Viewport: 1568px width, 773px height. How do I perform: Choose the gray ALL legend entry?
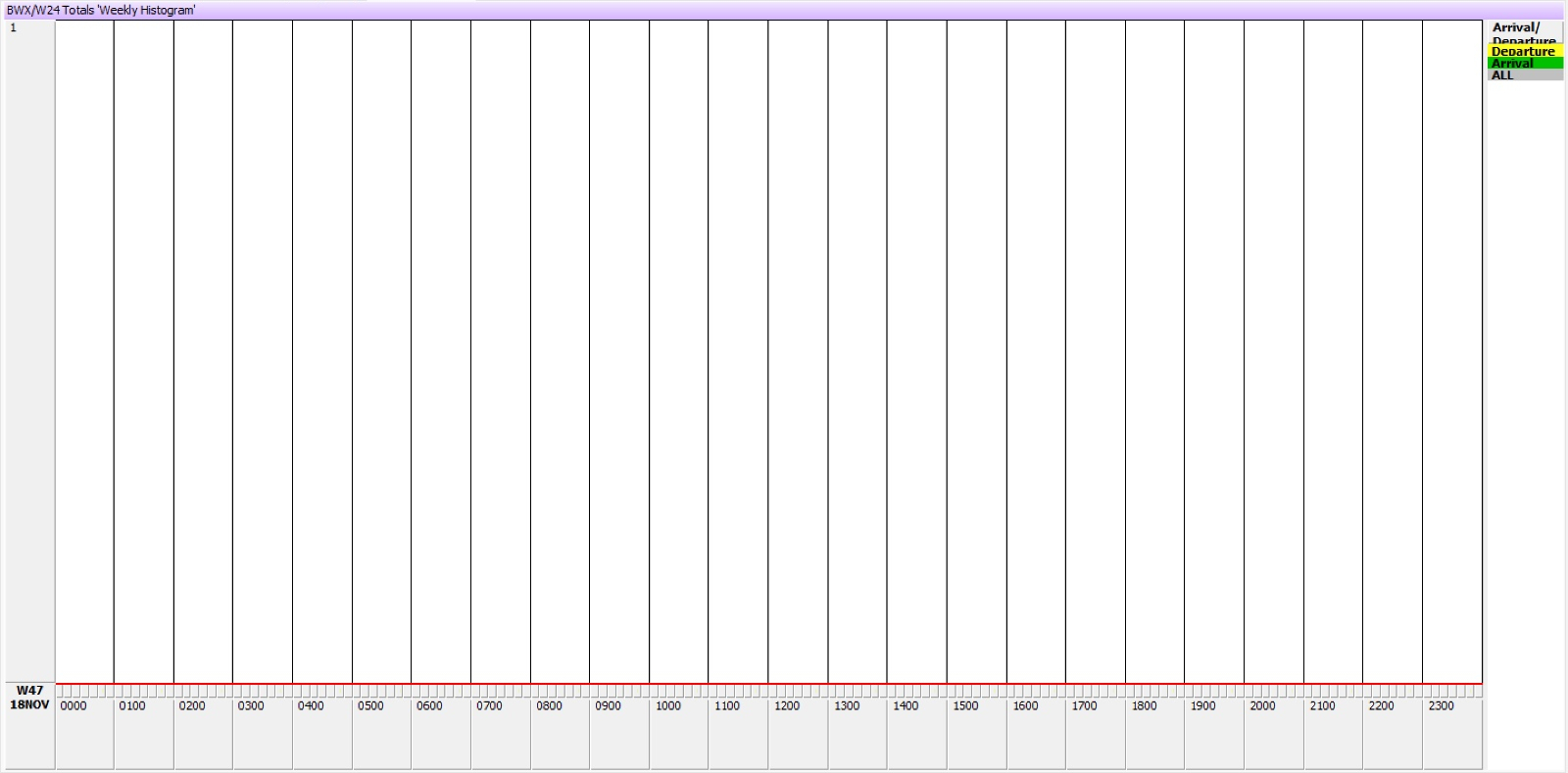click(x=1523, y=75)
